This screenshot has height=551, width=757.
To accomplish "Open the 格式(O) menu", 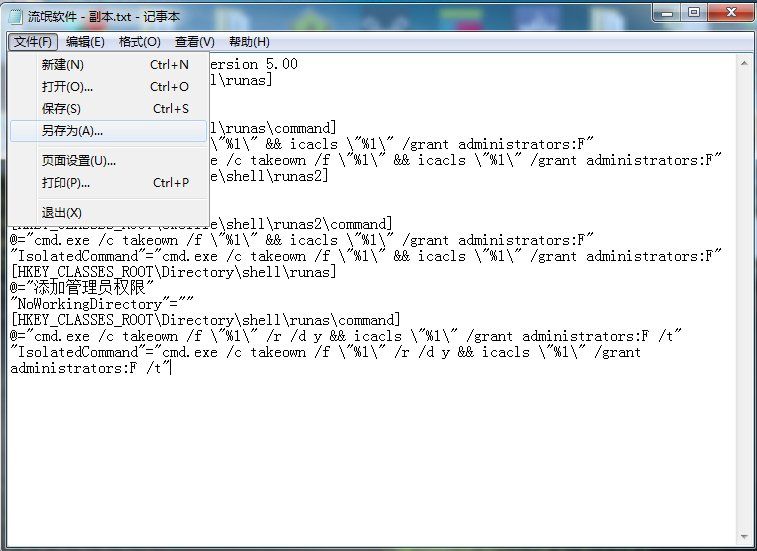I will (x=139, y=41).
